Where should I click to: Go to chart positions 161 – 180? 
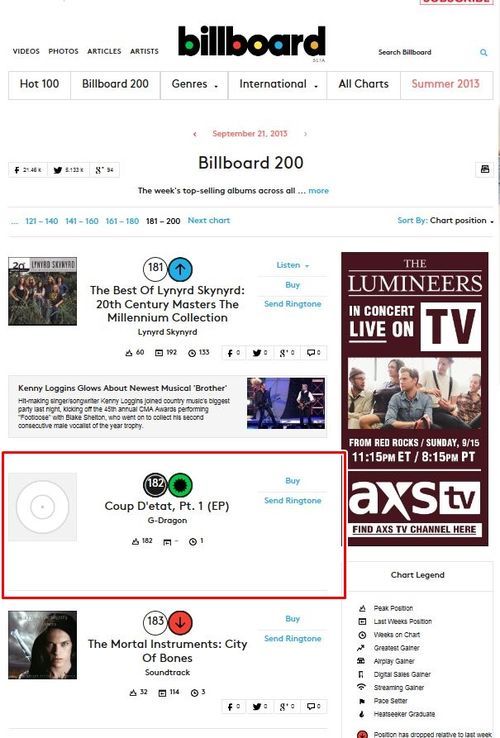point(122,221)
